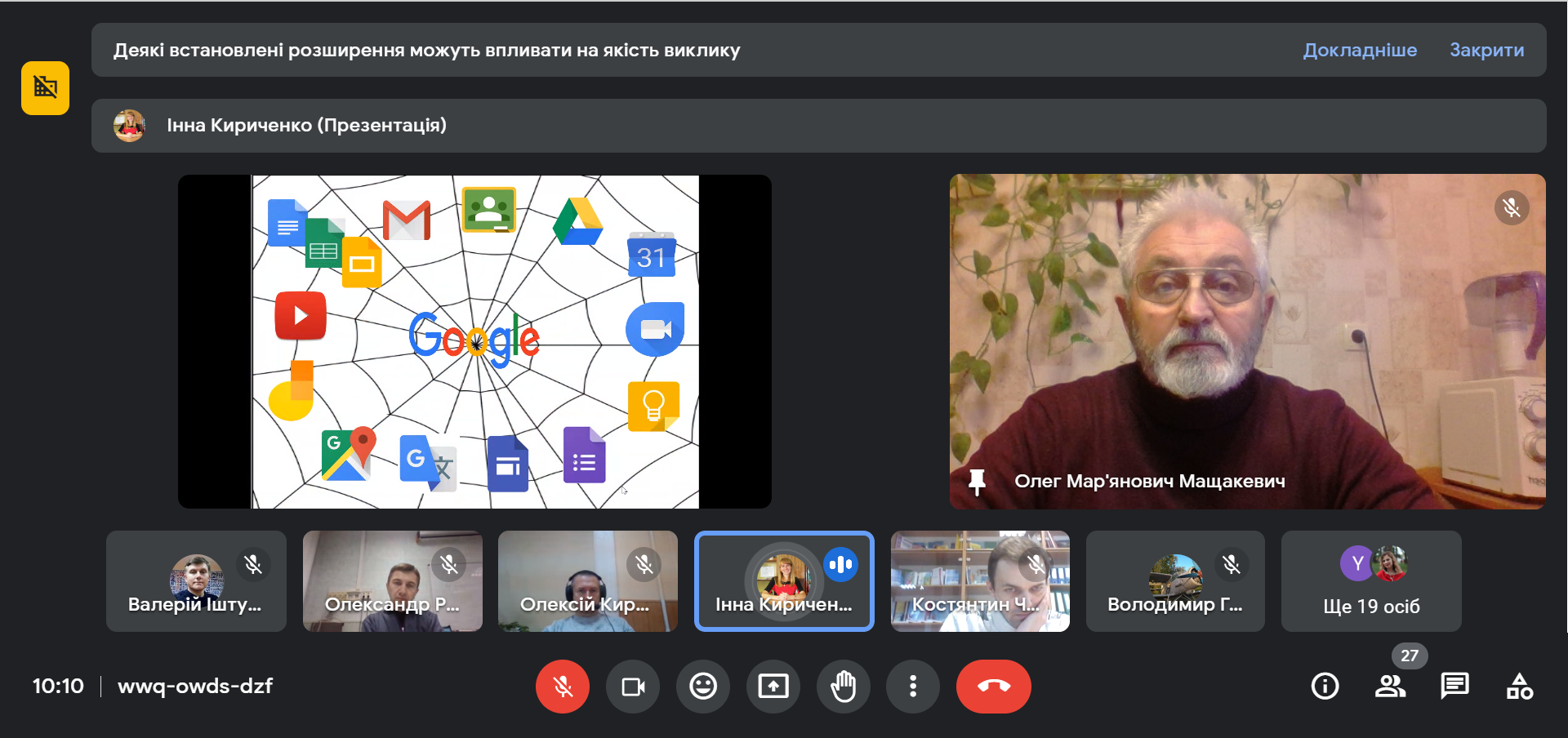The image size is (1568, 738).
Task: Raise your hand in the meeting
Action: (x=844, y=687)
